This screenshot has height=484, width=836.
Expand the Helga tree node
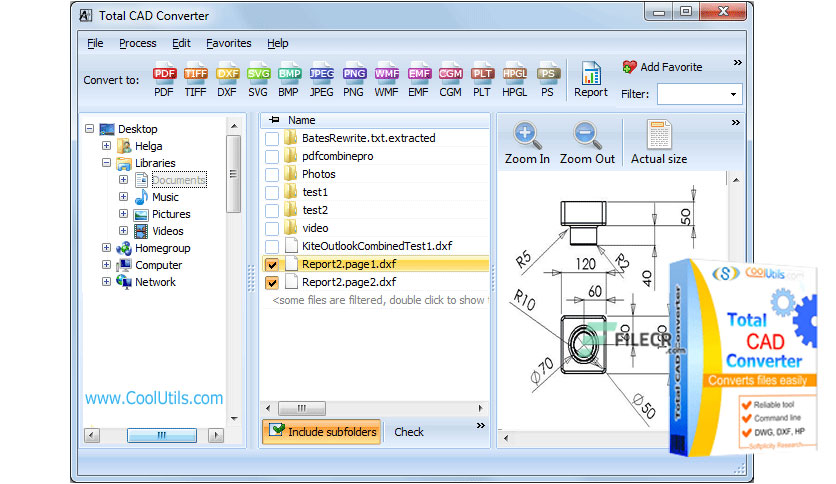click(x=106, y=146)
